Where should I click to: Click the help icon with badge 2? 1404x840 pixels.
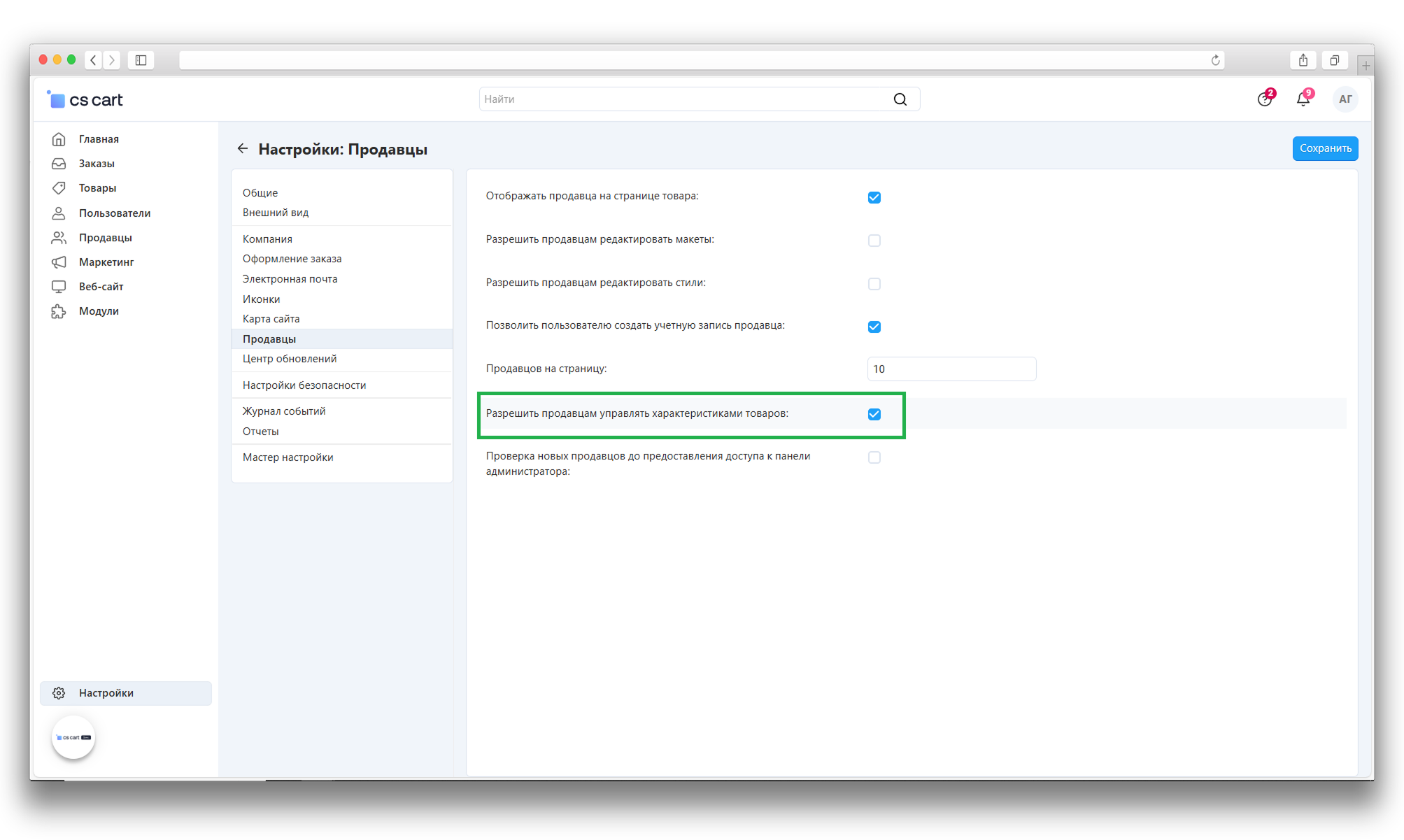[1264, 99]
